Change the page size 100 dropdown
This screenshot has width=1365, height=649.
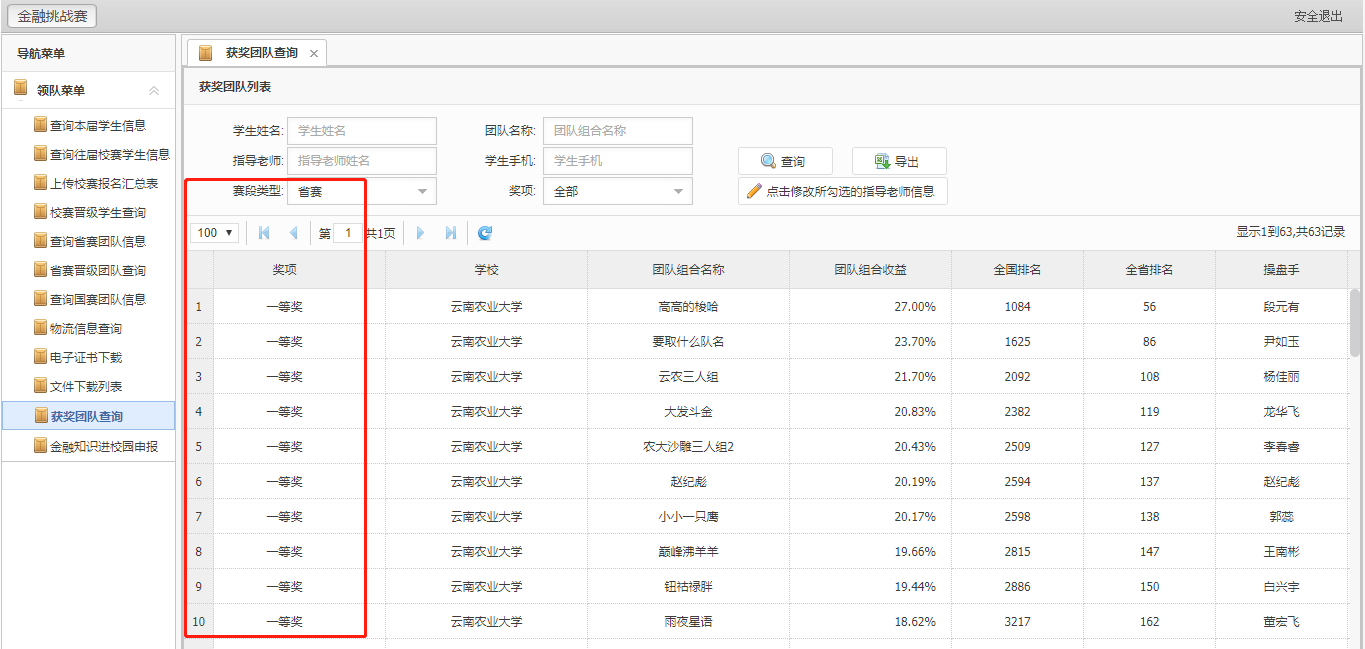click(215, 233)
